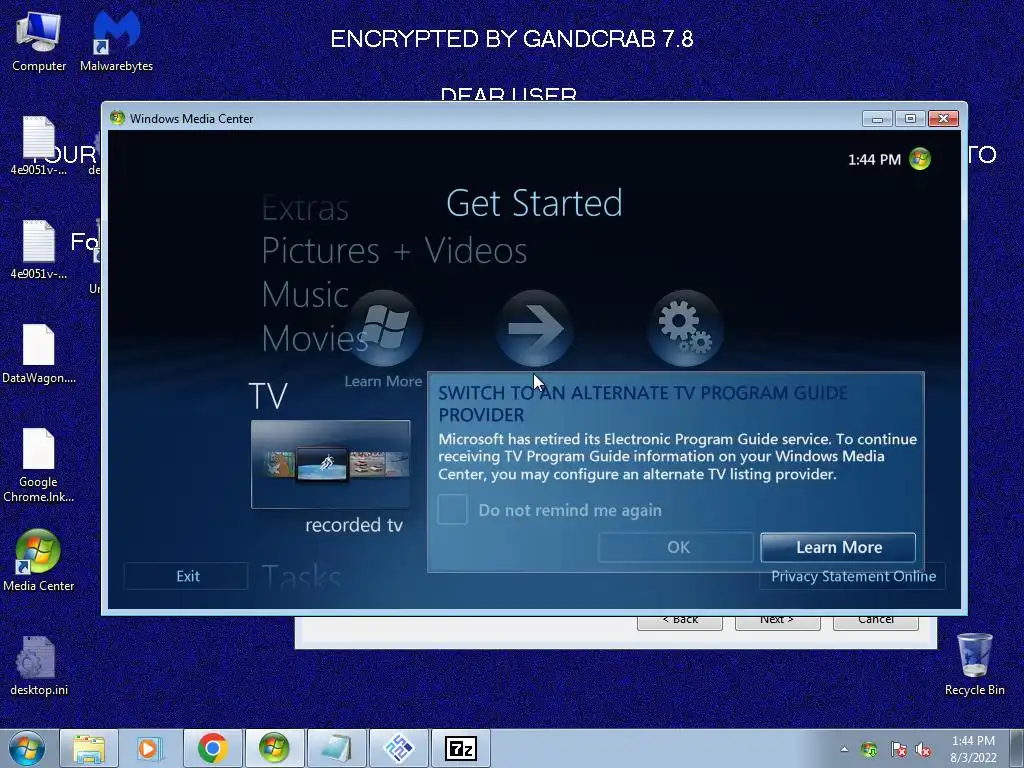Select the Movies menu strip
Viewport: 1024px width, 768px height.
[315, 338]
